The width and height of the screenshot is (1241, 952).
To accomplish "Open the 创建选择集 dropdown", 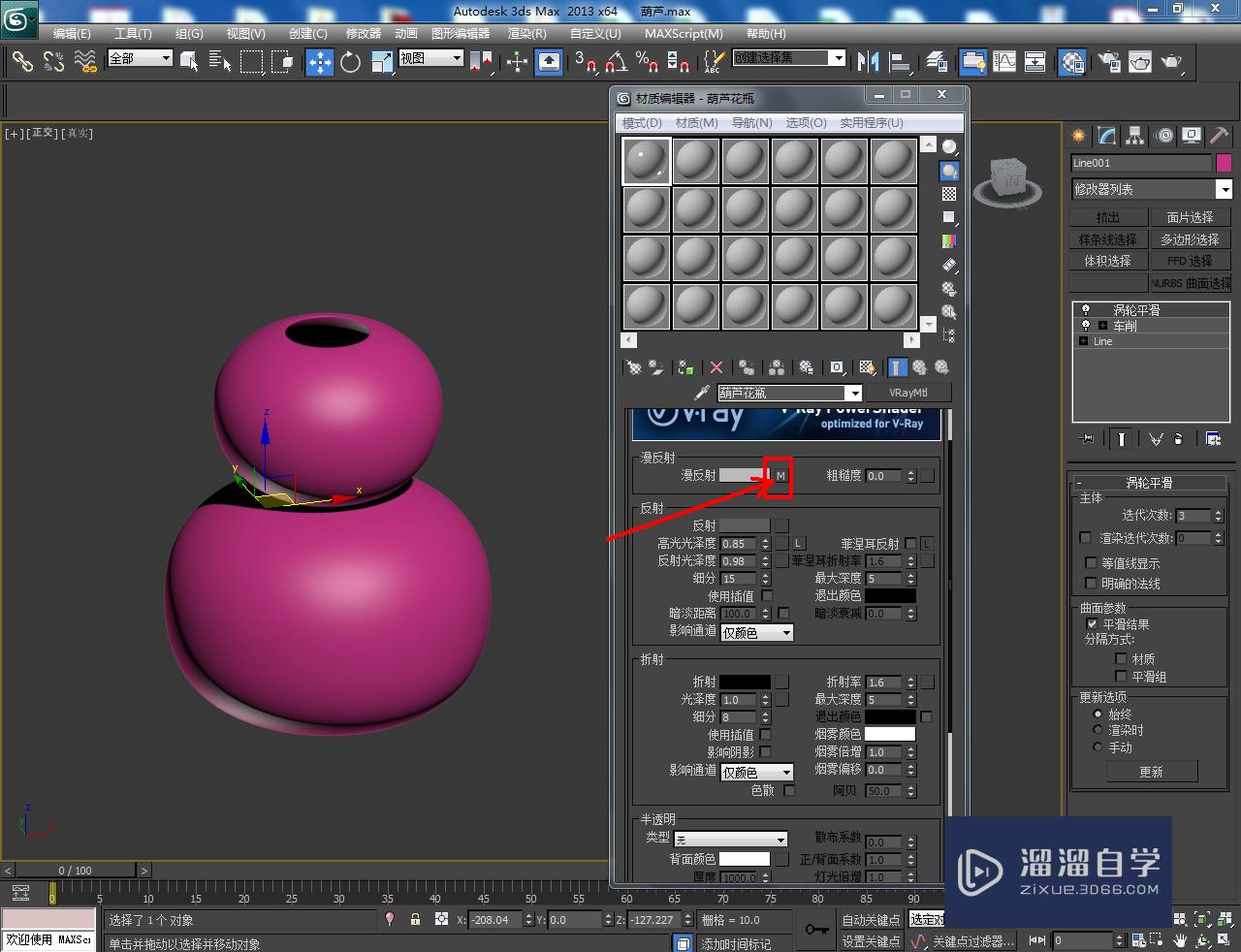I will coord(788,58).
